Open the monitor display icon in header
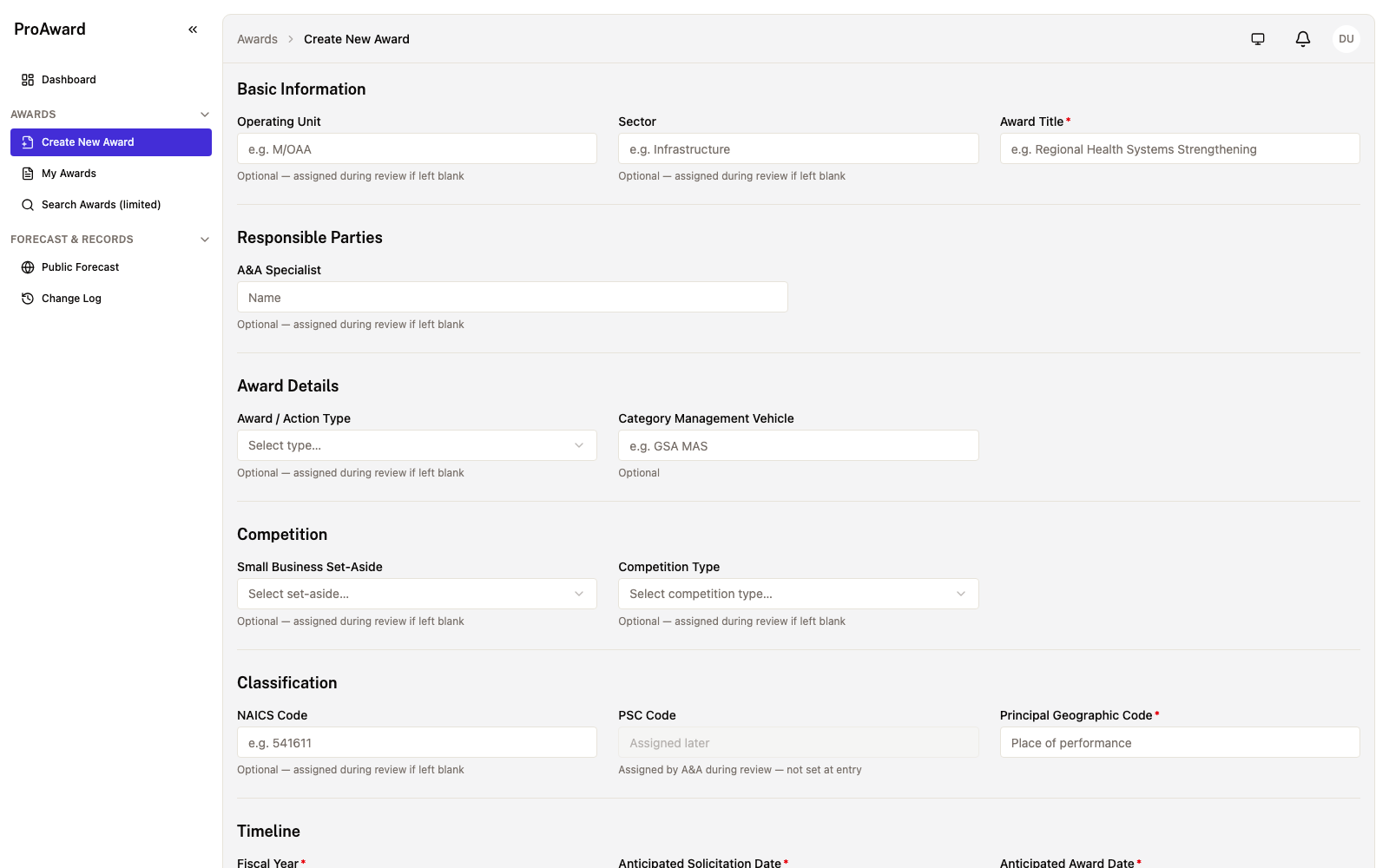 point(1258,39)
